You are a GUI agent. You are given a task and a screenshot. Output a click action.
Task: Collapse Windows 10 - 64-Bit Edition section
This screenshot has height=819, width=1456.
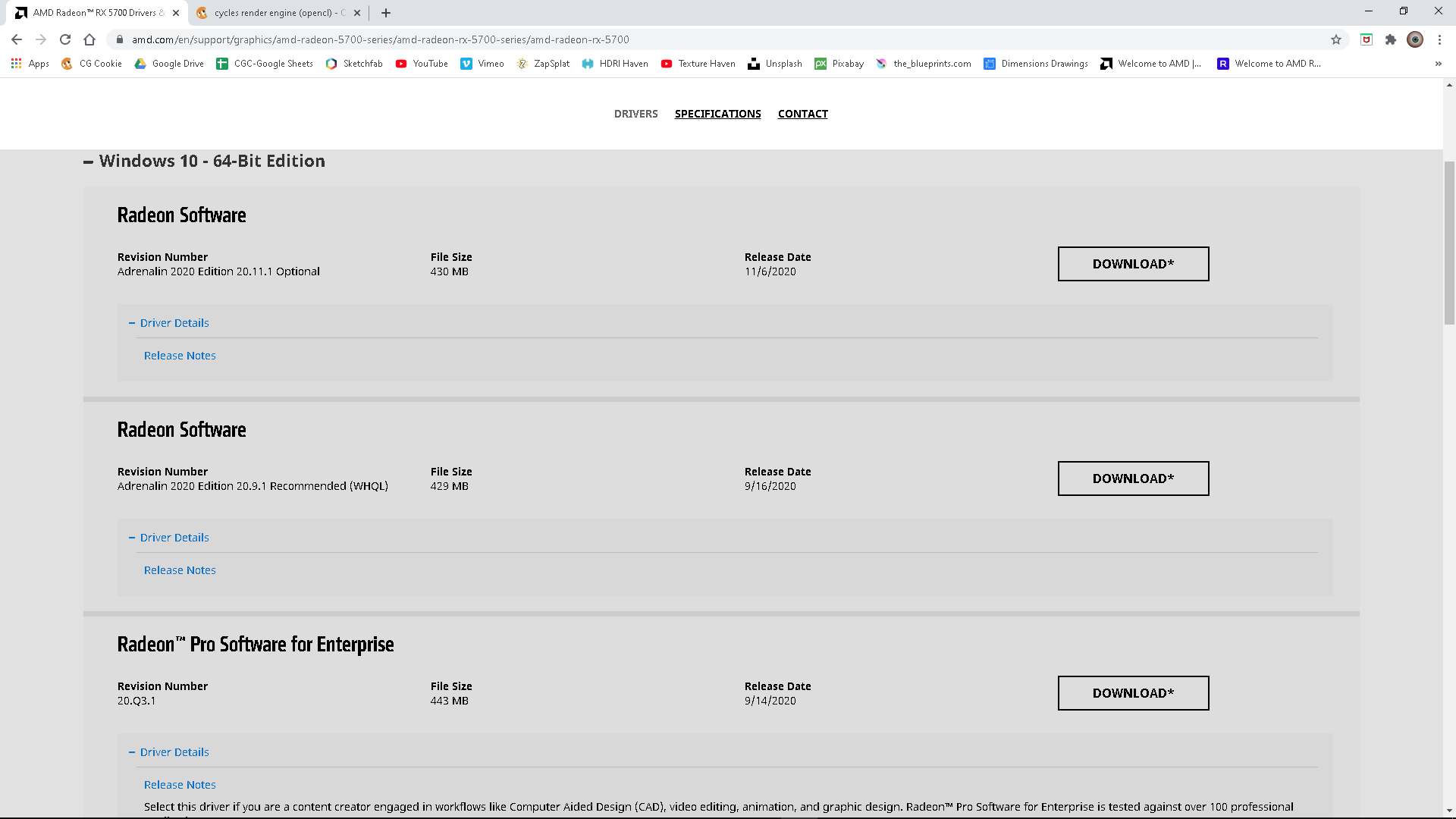pyautogui.click(x=89, y=162)
